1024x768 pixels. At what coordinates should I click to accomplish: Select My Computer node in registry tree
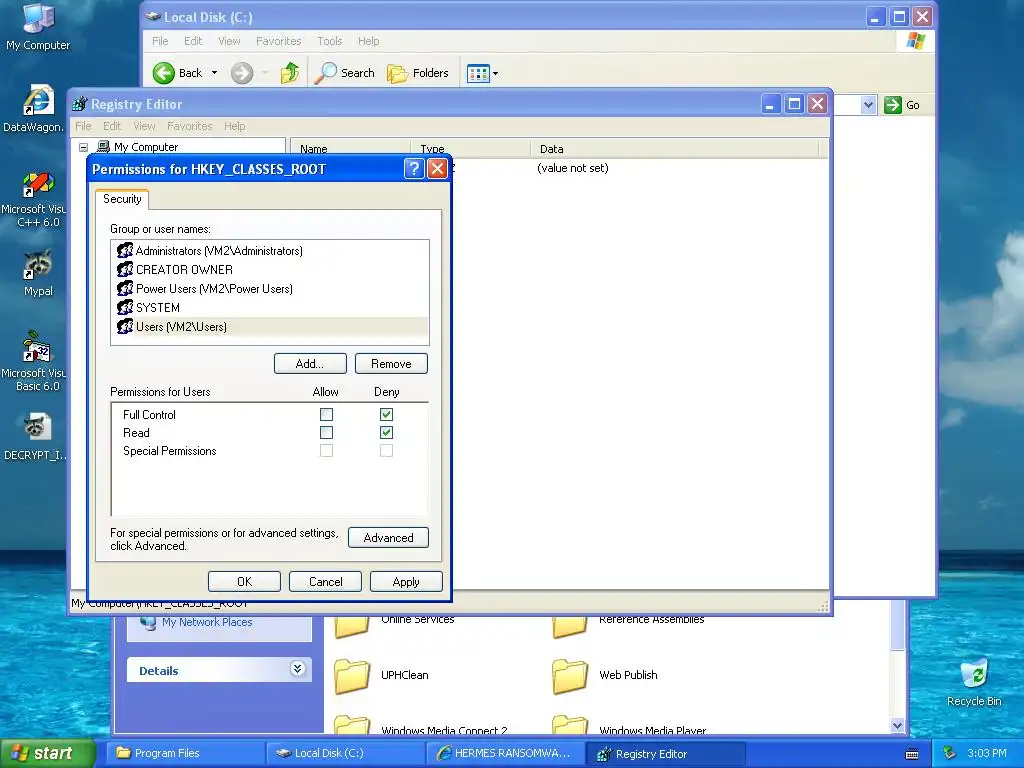pos(146,147)
